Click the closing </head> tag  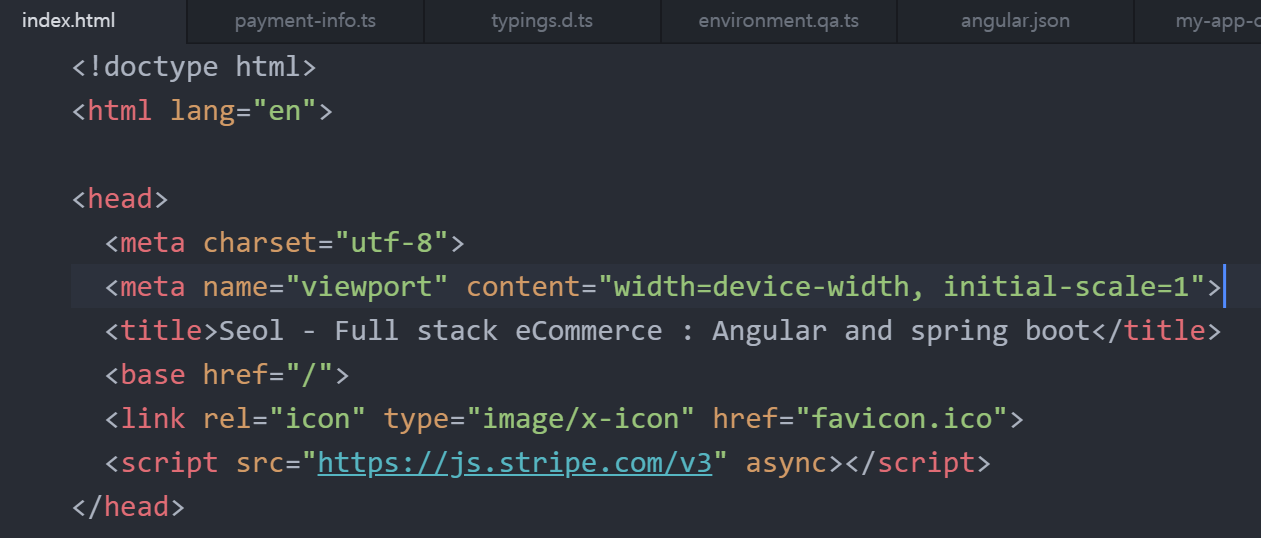click(129, 507)
